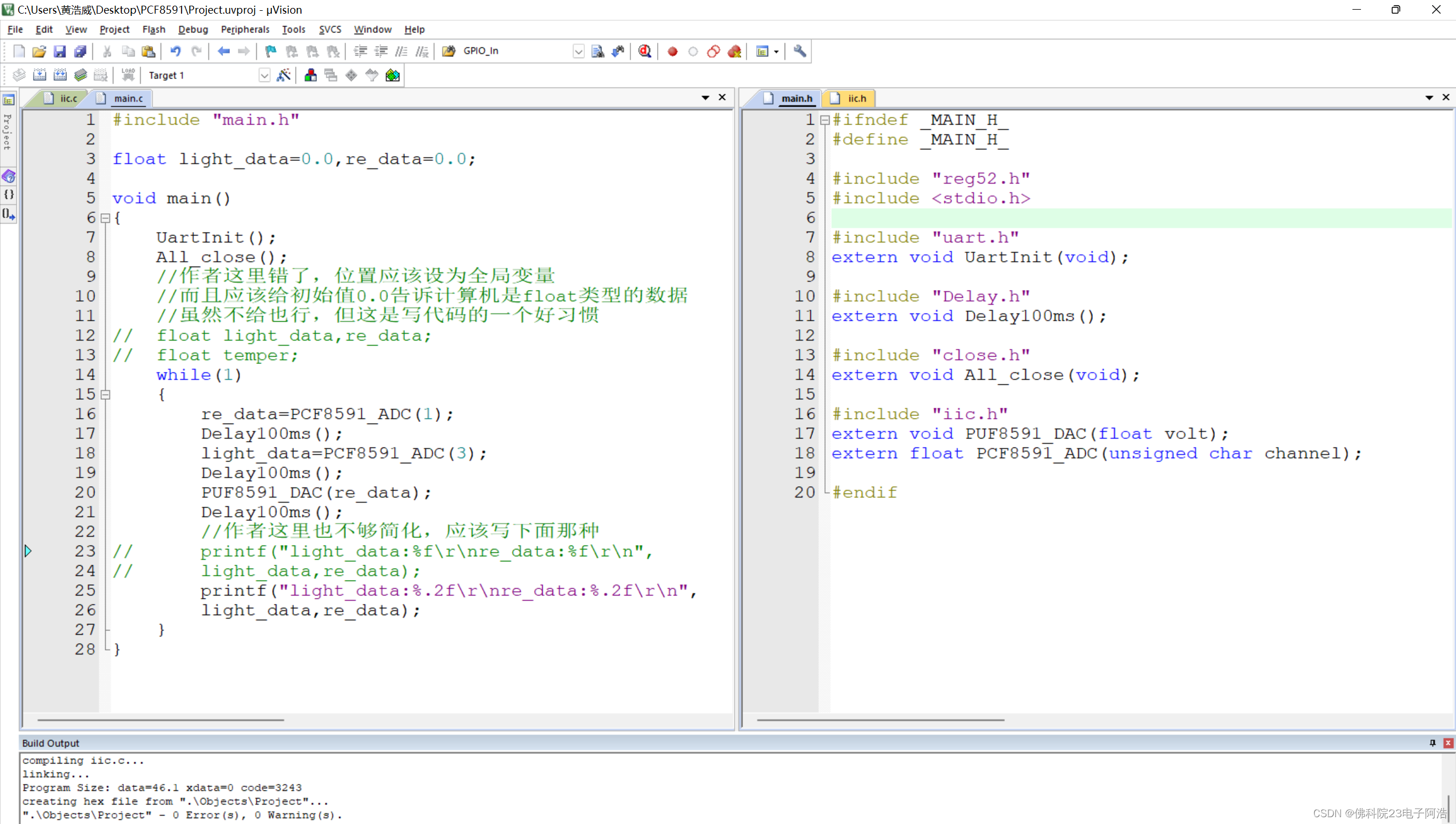This screenshot has height=824, width=1456.
Task: Pin the Build Output panel
Action: tap(1432, 743)
